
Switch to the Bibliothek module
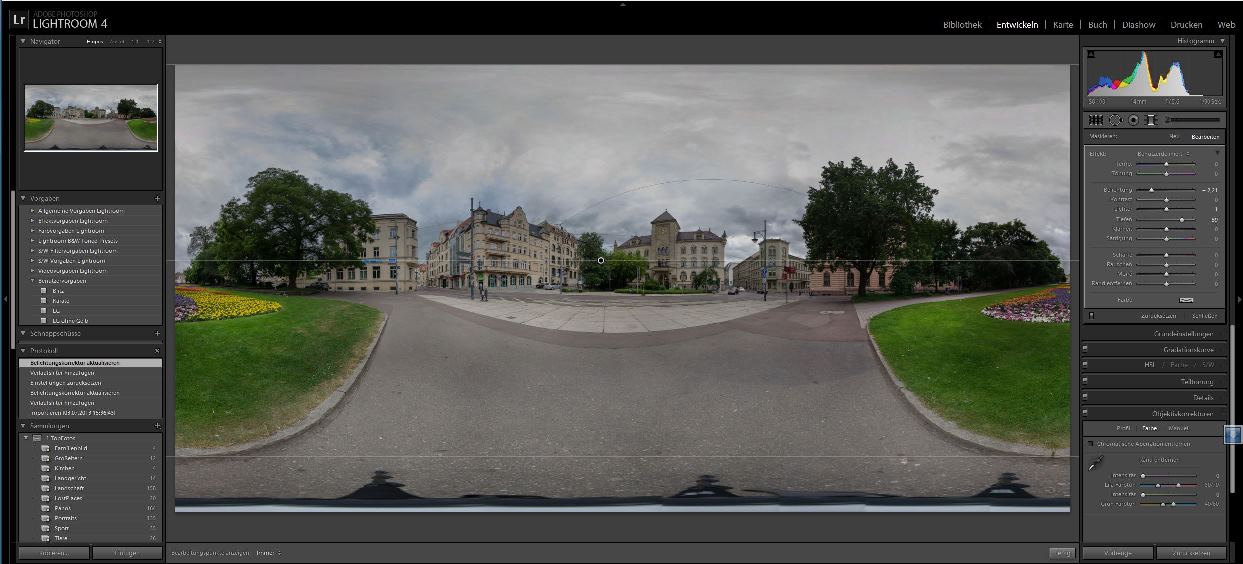962,25
